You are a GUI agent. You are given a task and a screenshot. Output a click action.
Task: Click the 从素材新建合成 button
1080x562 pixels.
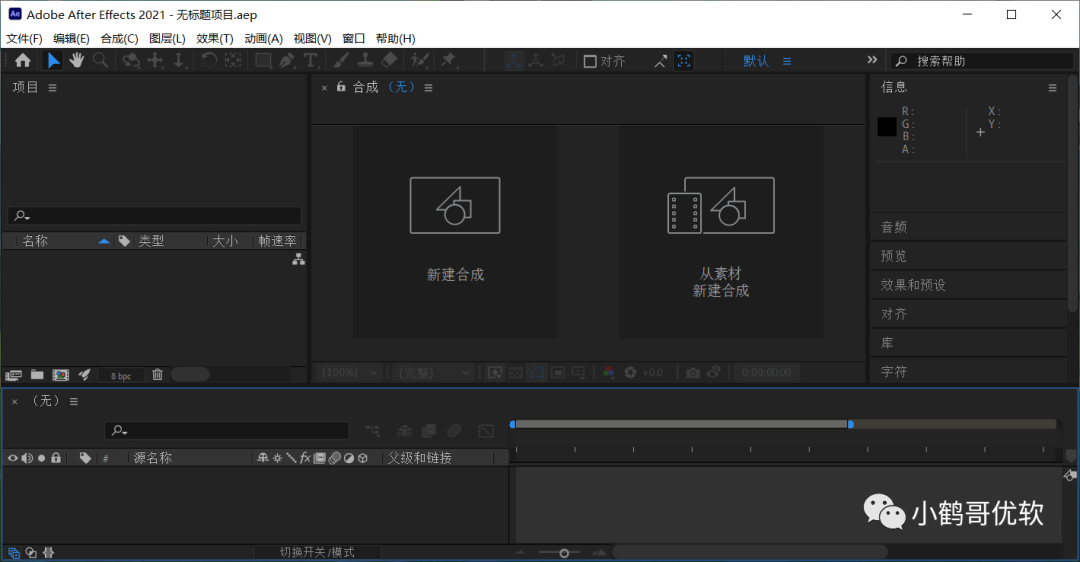click(x=720, y=232)
